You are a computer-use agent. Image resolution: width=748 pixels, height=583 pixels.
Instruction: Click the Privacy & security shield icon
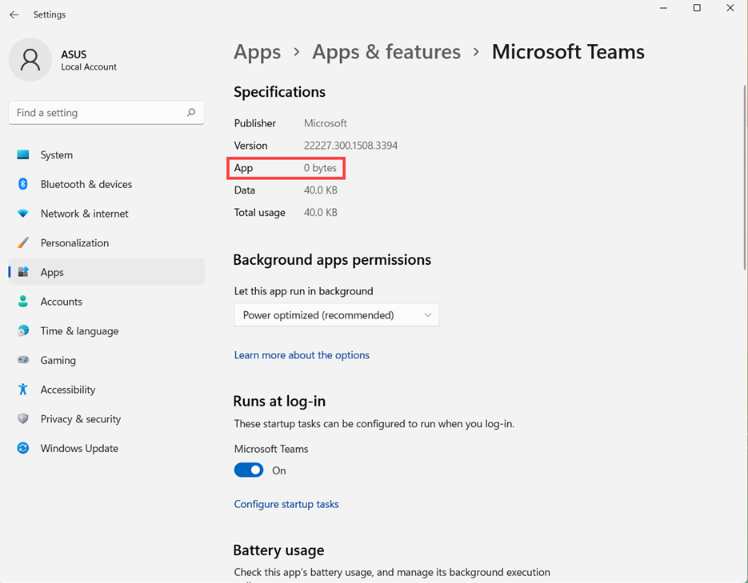click(23, 419)
